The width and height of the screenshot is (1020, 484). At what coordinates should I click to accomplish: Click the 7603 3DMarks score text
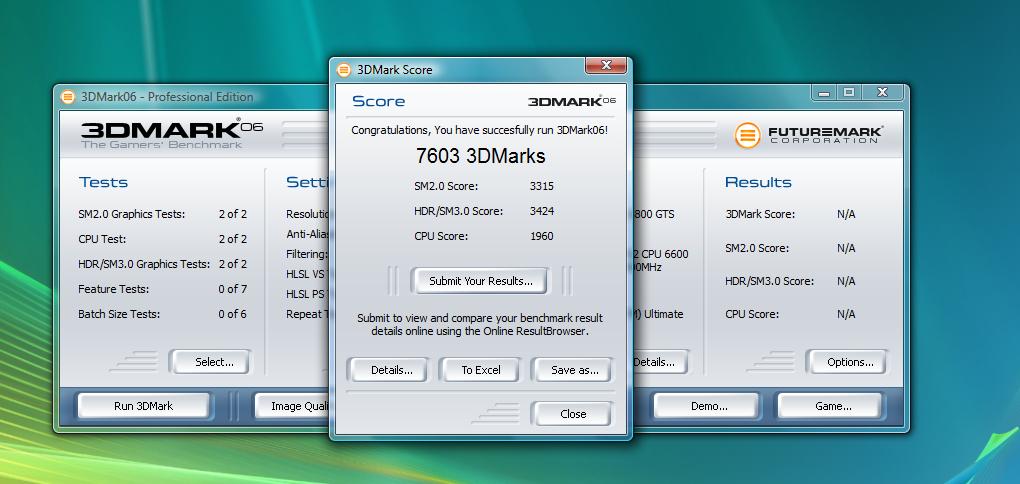(x=480, y=156)
